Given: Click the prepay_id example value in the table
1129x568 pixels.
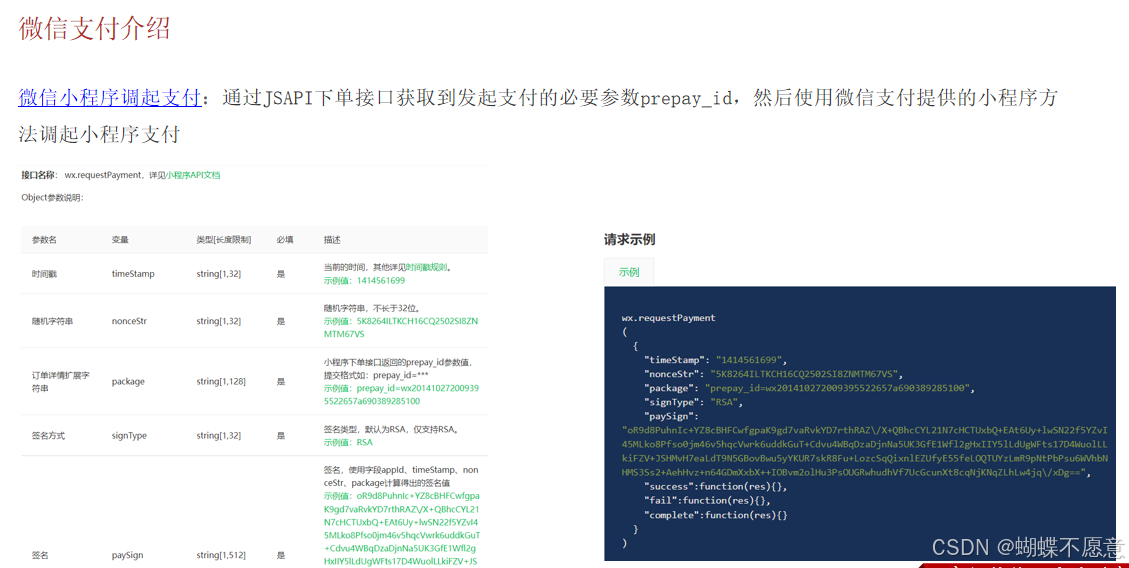Looking at the screenshot, I should [x=401, y=395].
